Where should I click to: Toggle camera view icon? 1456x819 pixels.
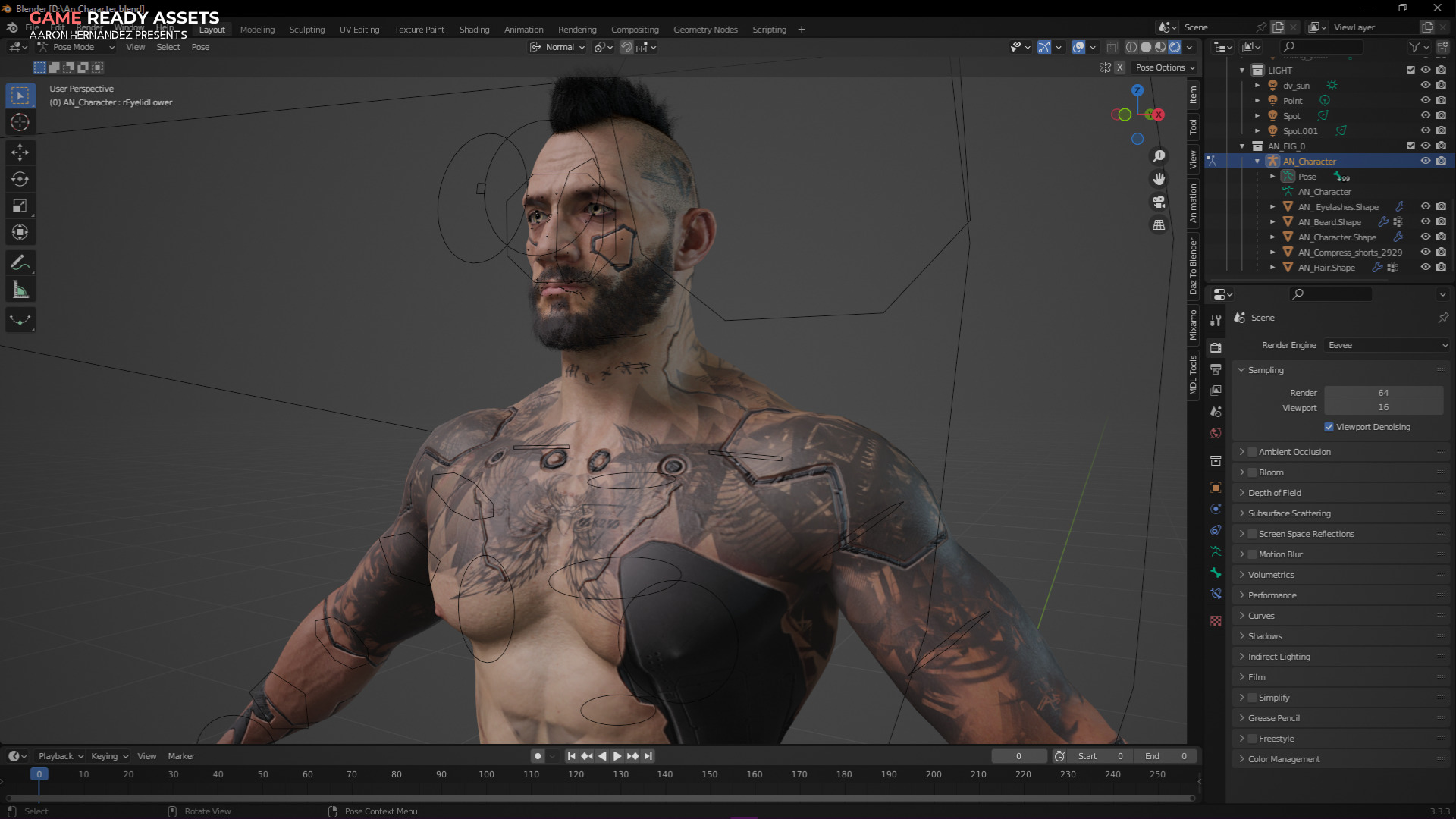tap(1159, 202)
